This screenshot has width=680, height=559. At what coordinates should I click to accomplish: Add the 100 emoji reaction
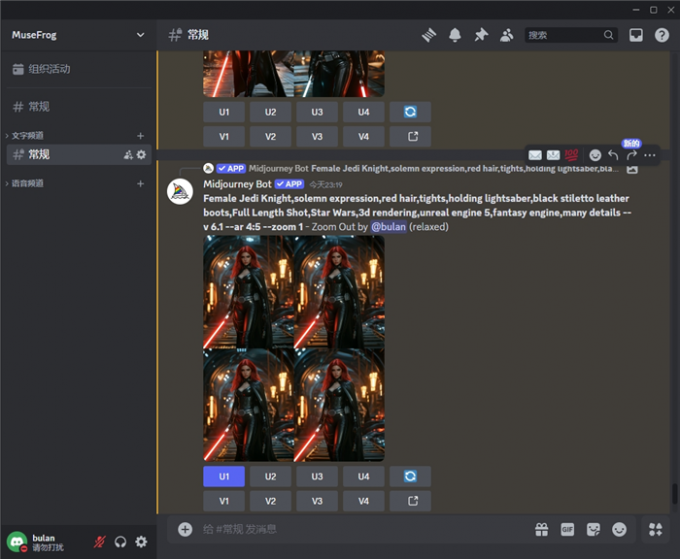(571, 155)
